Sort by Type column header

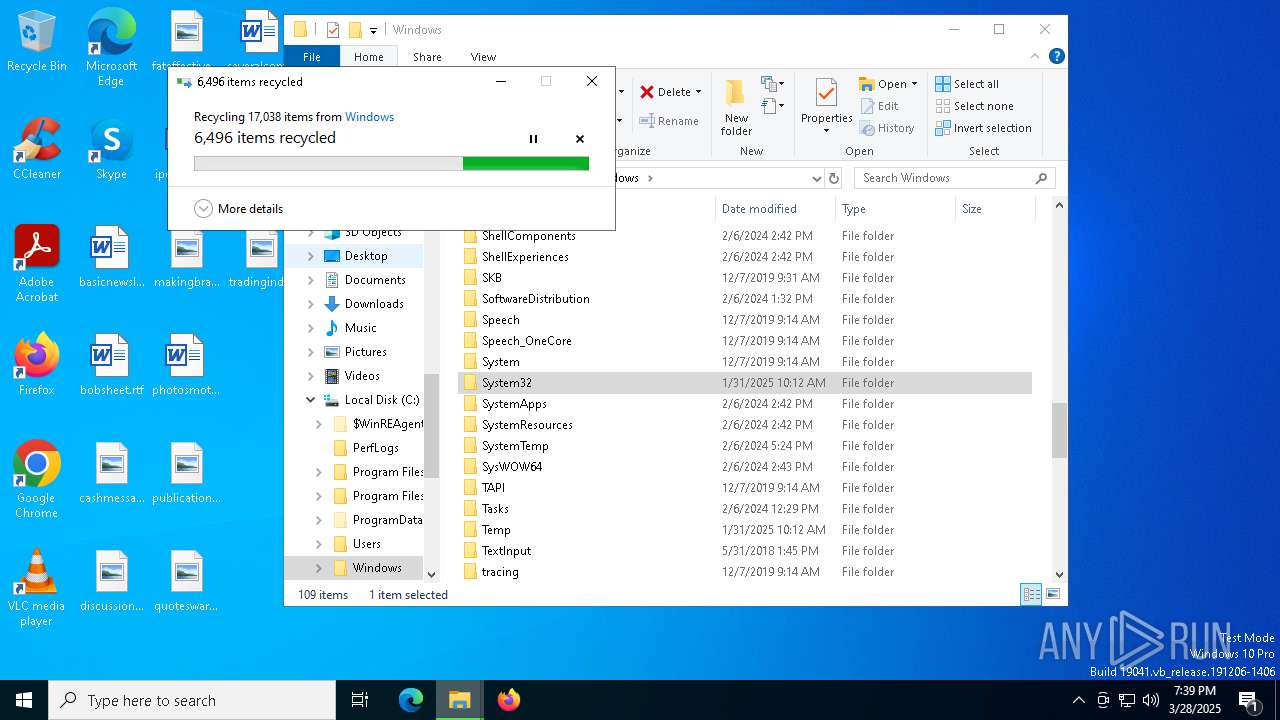(895, 209)
